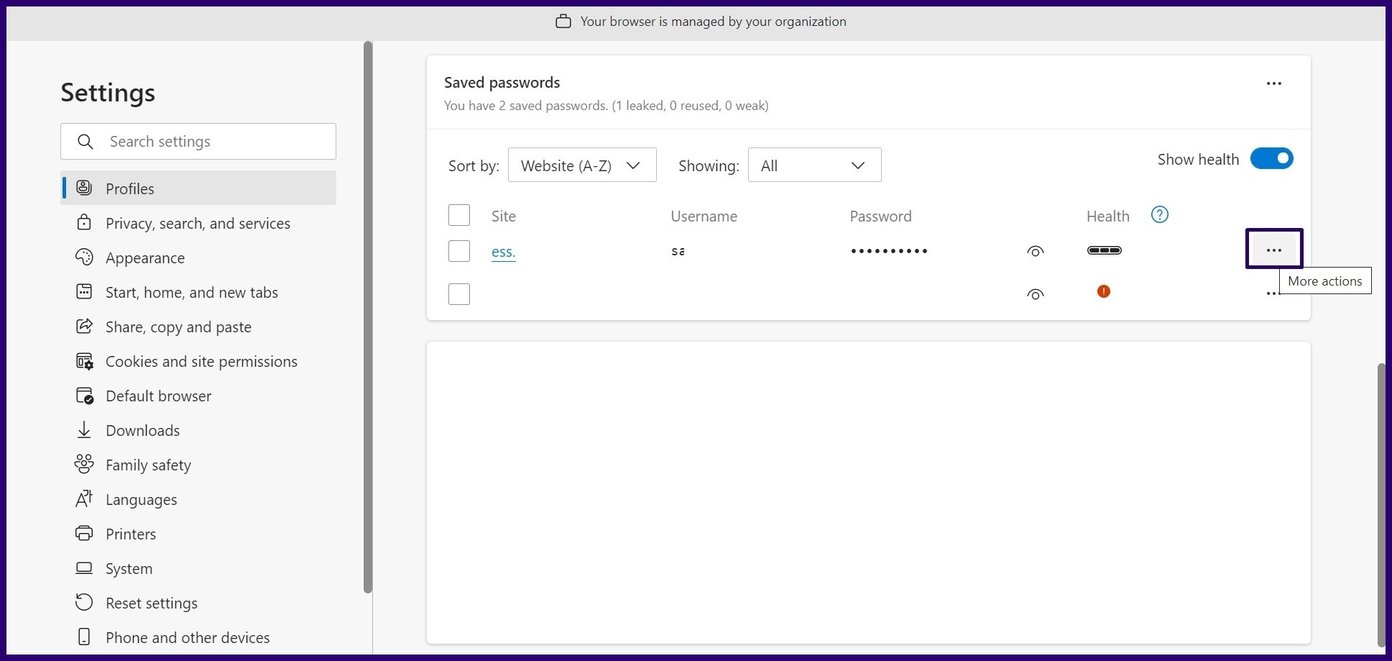Open Family safety settings
This screenshot has height=661, width=1392.
pos(198,464)
